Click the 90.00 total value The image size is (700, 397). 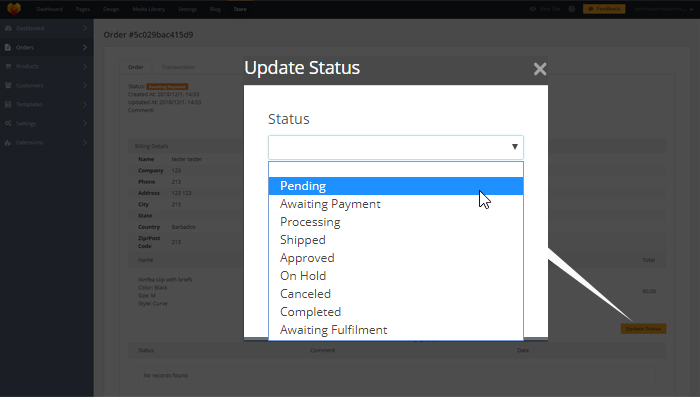pyautogui.click(x=649, y=291)
